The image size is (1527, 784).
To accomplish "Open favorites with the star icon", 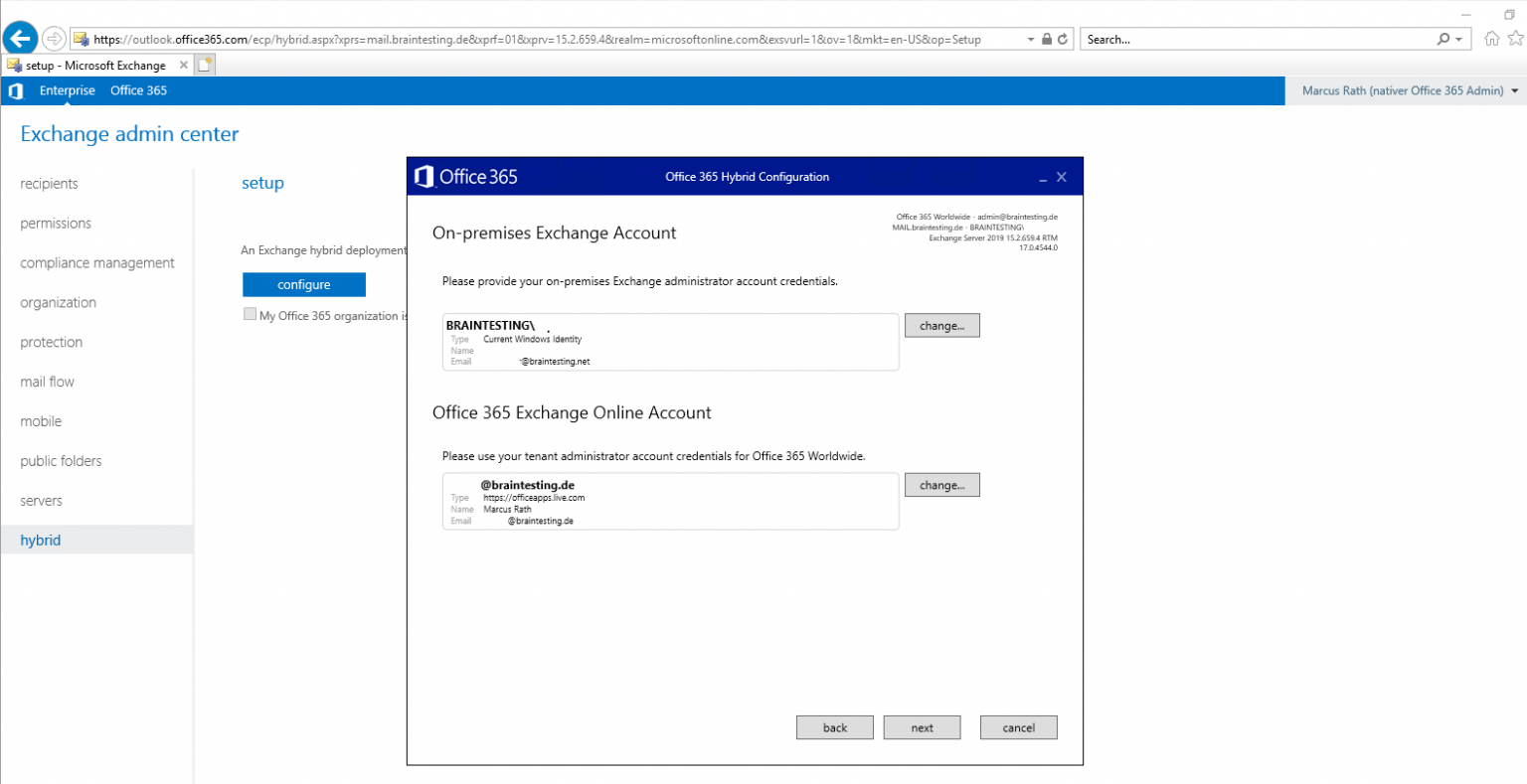I will point(1515,38).
